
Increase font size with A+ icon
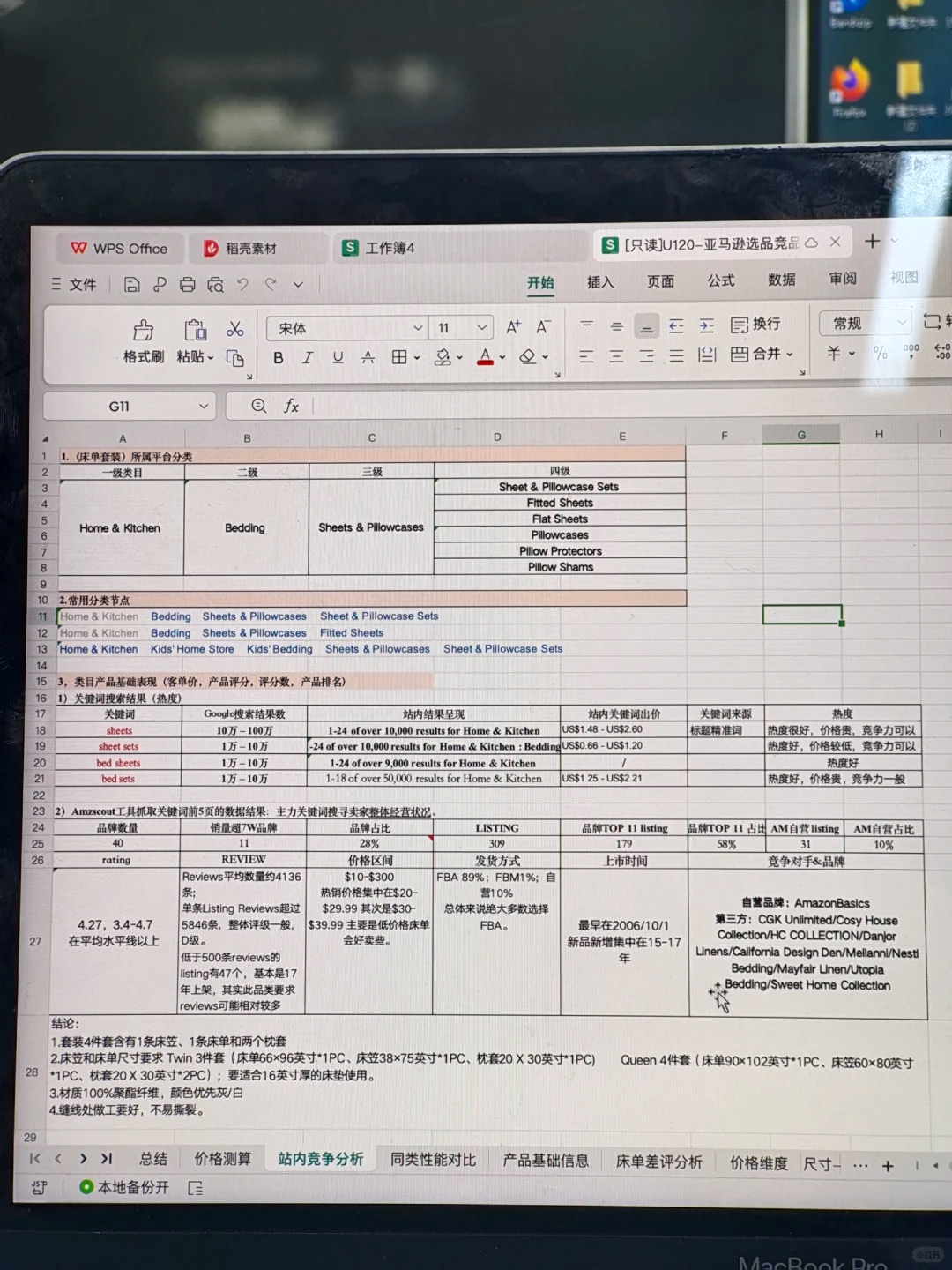pos(514,327)
